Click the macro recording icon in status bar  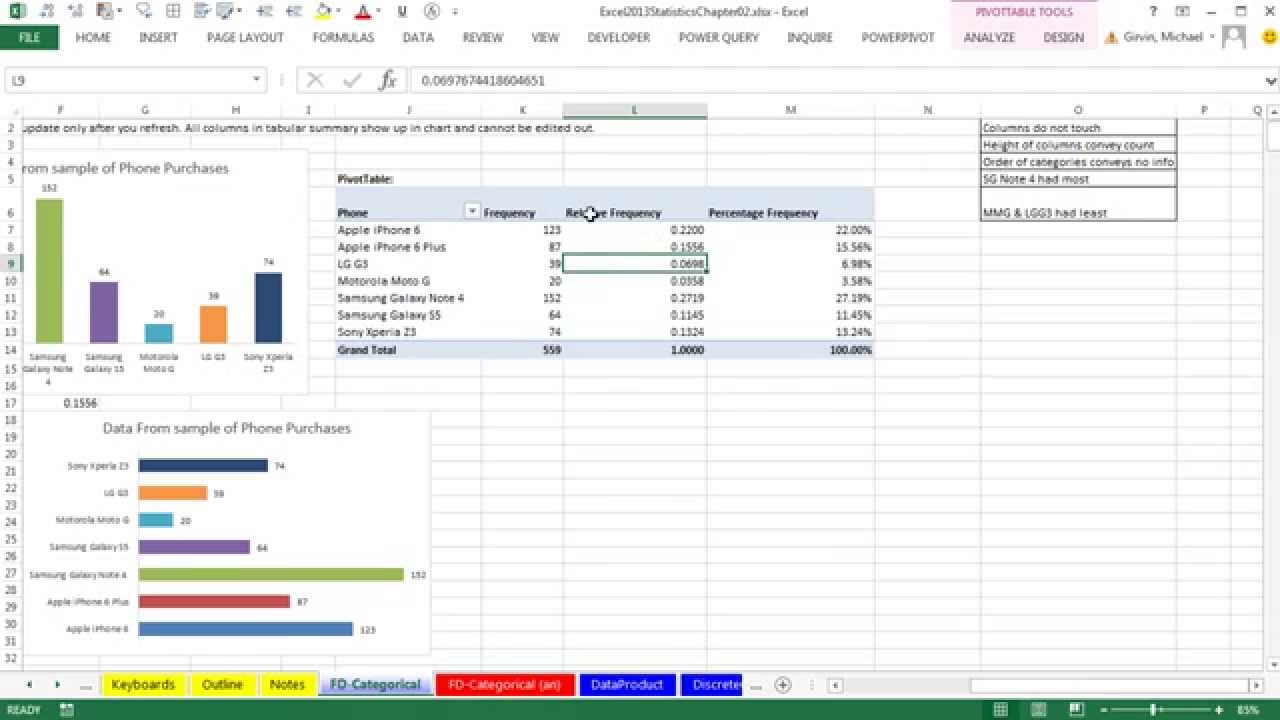pyautogui.click(x=66, y=710)
